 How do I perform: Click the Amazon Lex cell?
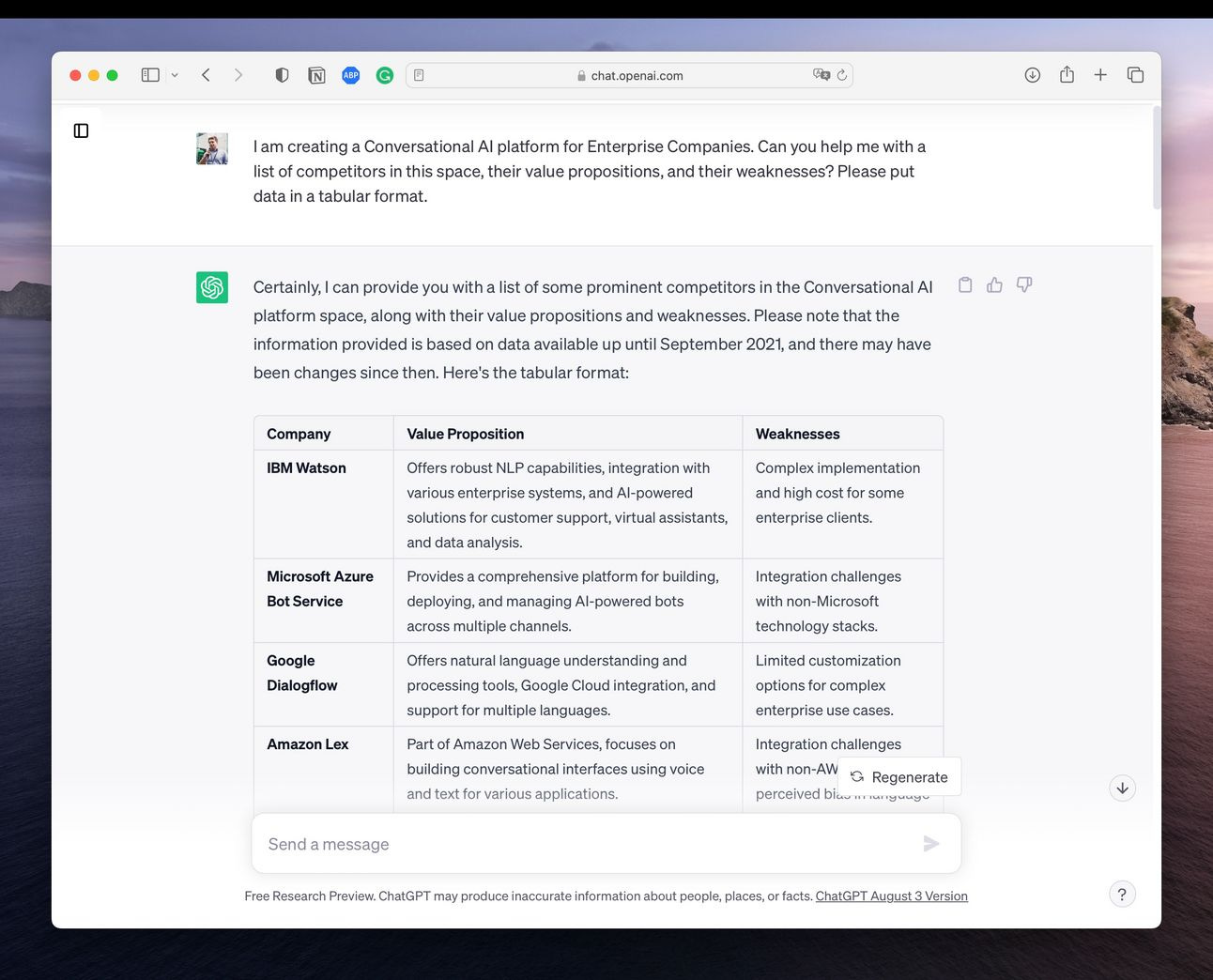(323, 769)
